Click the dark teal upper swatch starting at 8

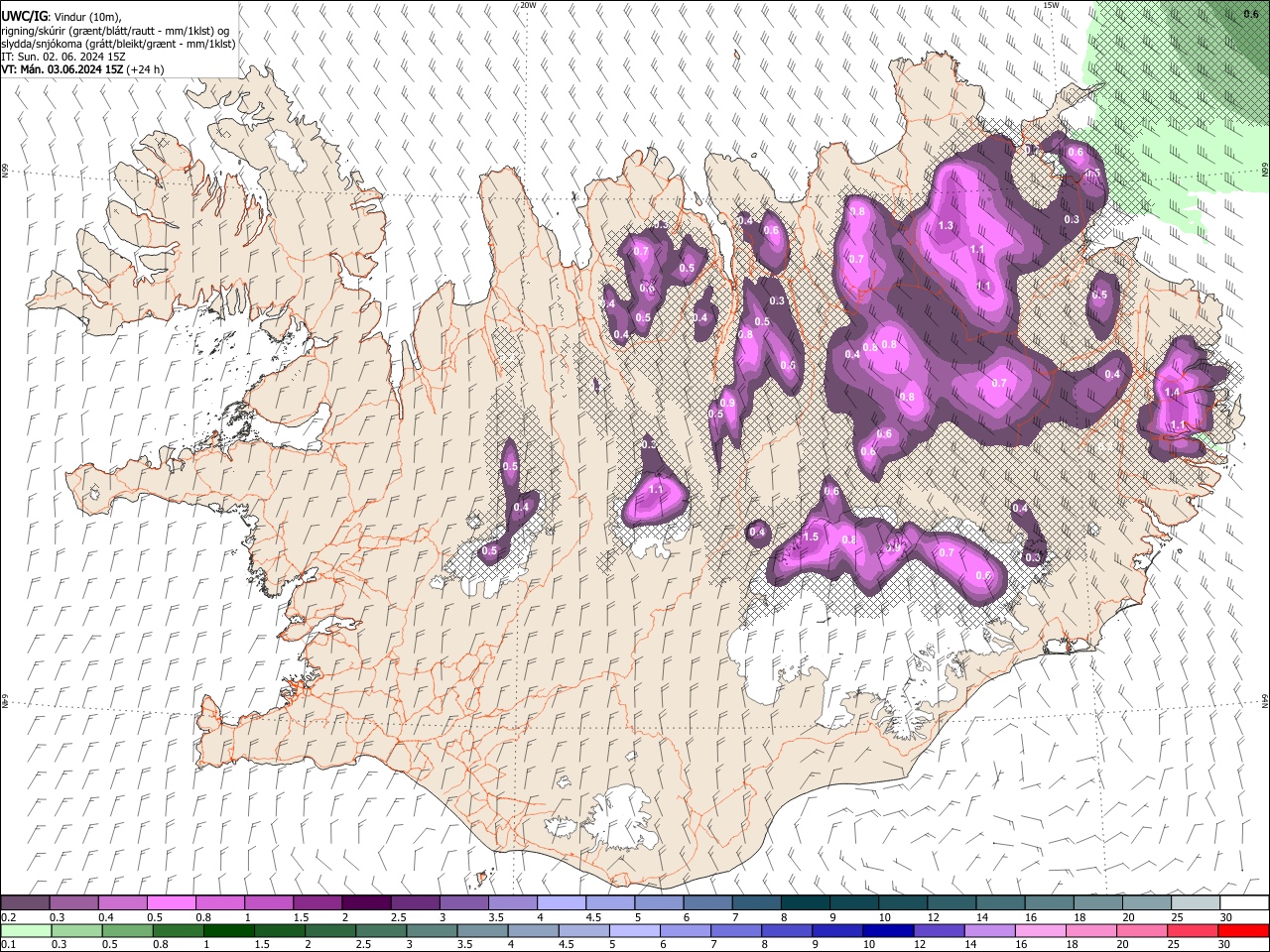pos(805,902)
